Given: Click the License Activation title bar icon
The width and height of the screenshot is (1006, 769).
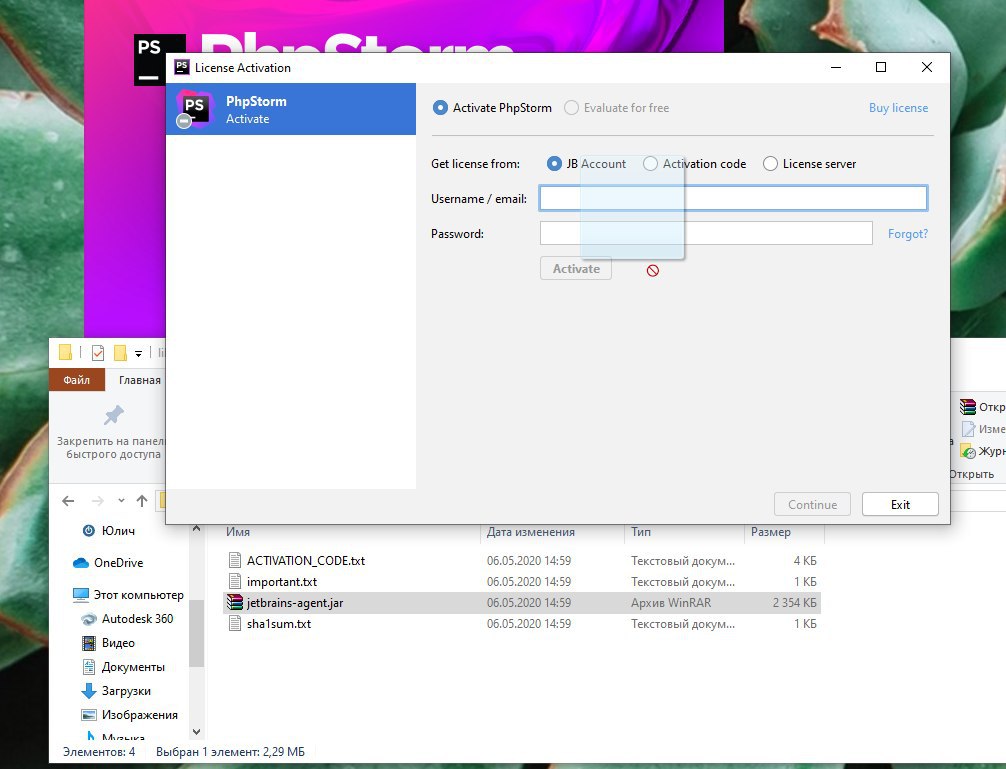Looking at the screenshot, I should (182, 67).
